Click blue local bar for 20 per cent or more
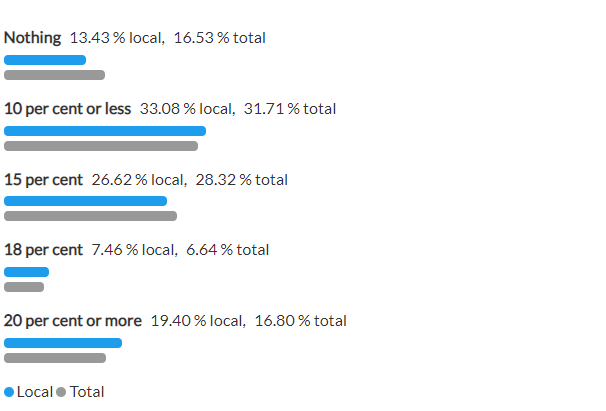Image resolution: width=606 pixels, height=411 pixels. click(63, 343)
